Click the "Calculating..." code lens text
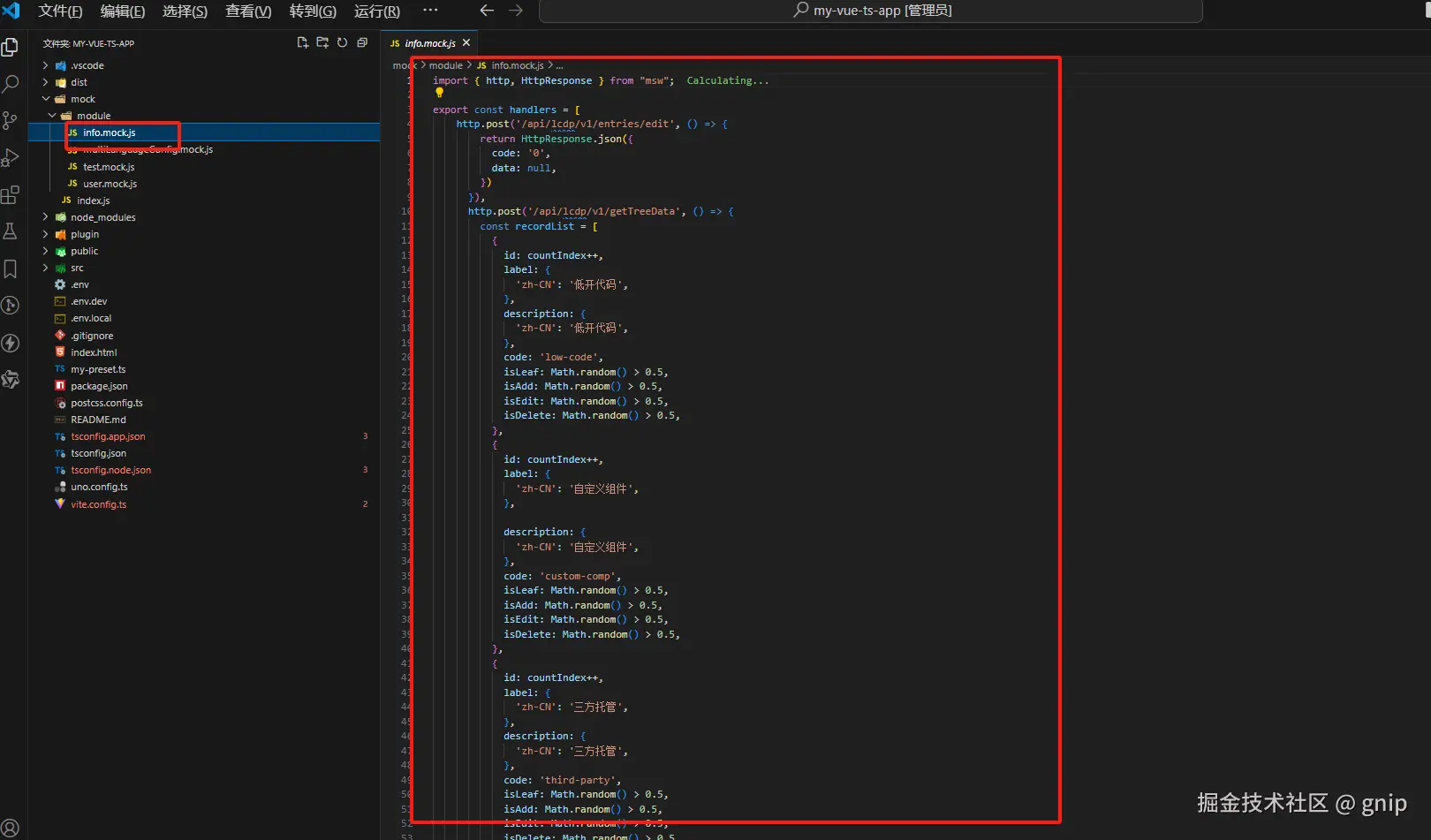Screen dimensions: 1431x840 click(728, 80)
